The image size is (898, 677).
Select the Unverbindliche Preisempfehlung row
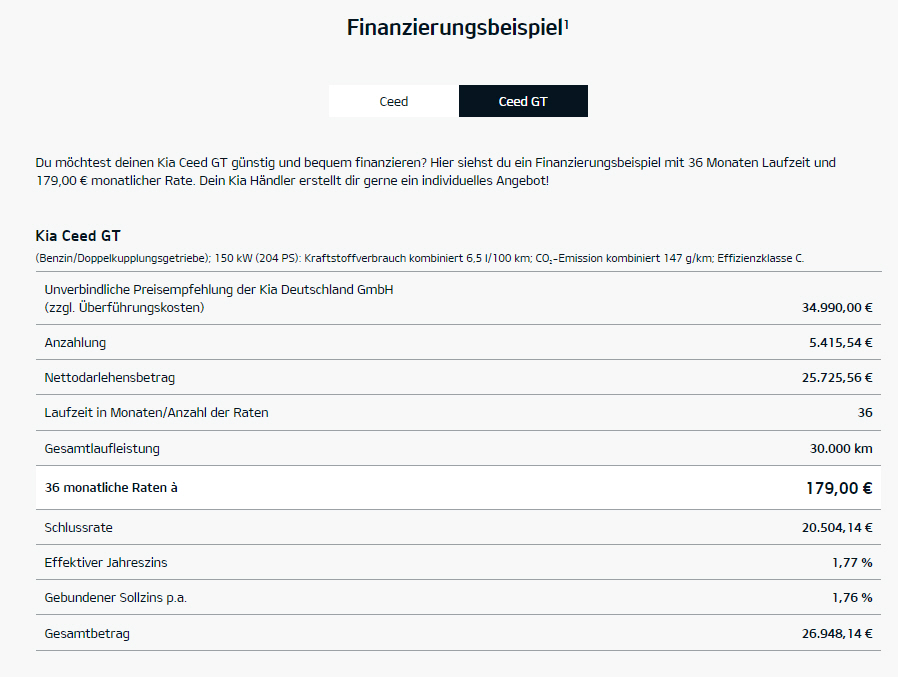[458, 298]
